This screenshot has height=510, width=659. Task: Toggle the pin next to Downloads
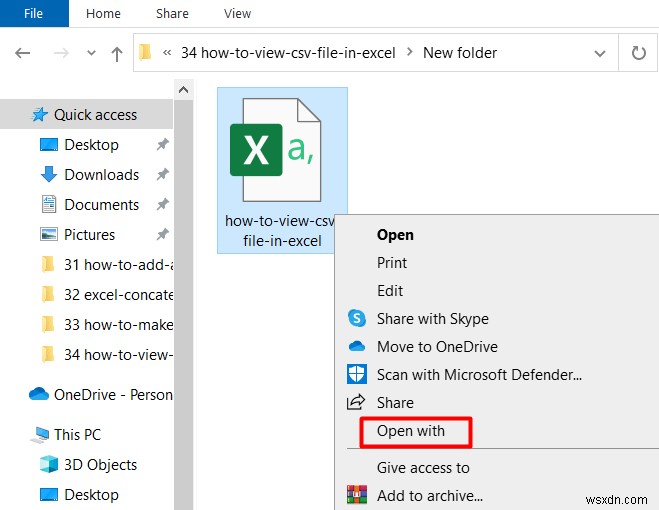(x=162, y=174)
